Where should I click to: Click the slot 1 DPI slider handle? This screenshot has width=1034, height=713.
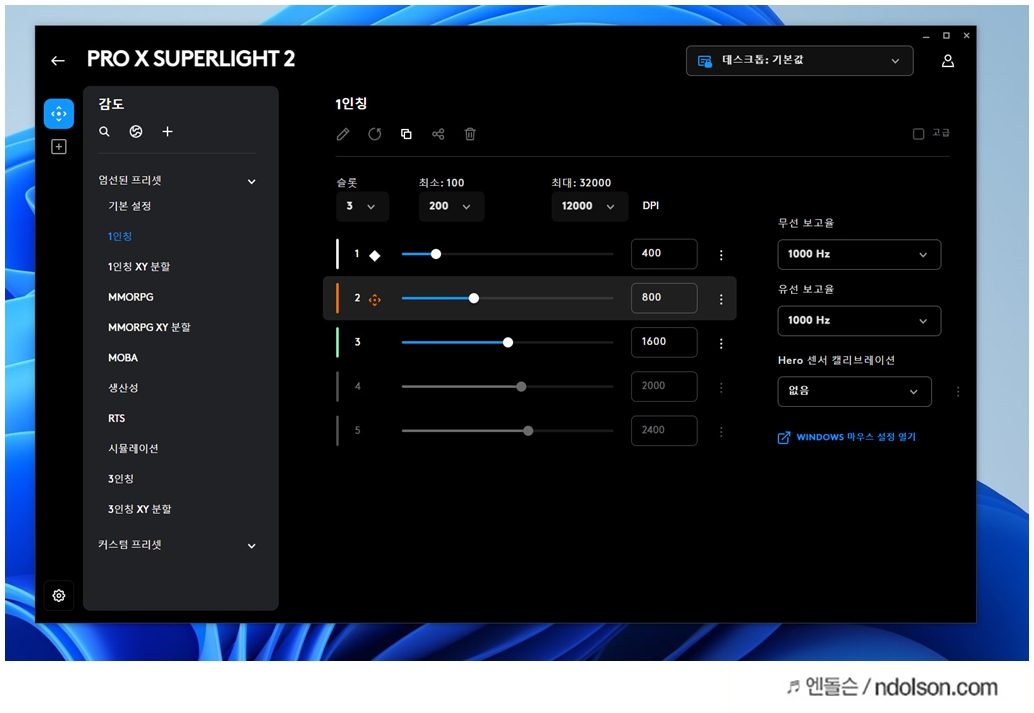(x=436, y=254)
